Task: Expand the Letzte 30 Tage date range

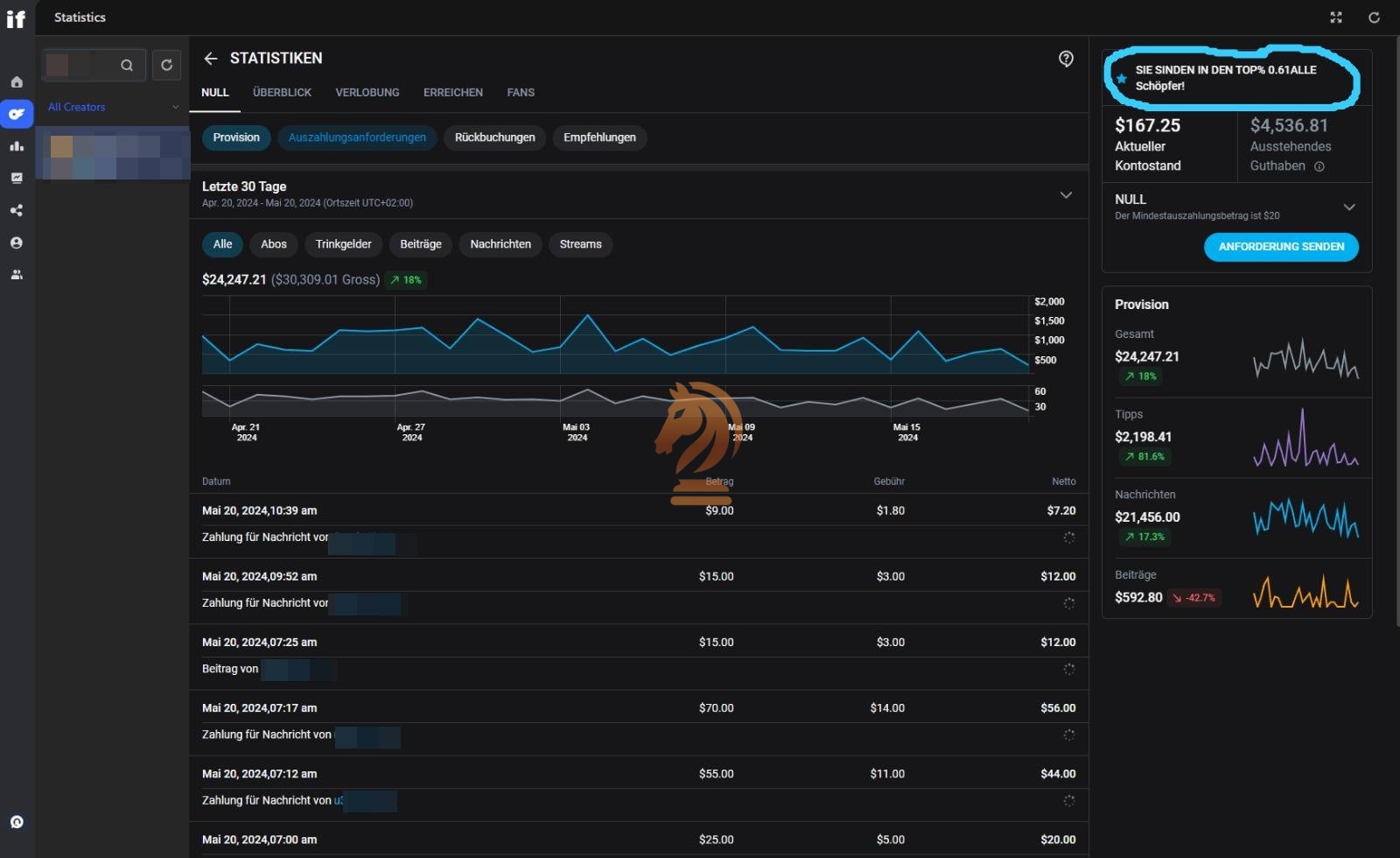Action: [x=1066, y=194]
